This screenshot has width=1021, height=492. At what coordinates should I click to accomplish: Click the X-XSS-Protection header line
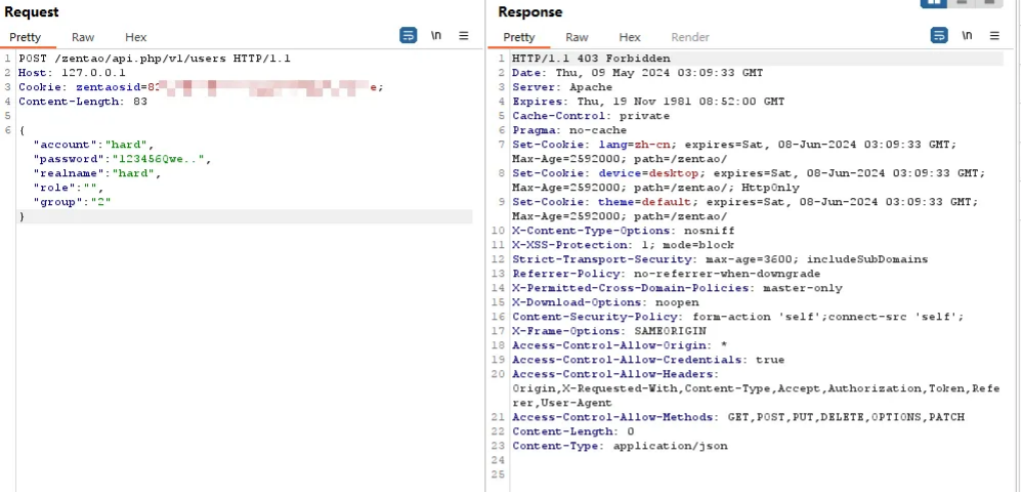click(x=623, y=245)
